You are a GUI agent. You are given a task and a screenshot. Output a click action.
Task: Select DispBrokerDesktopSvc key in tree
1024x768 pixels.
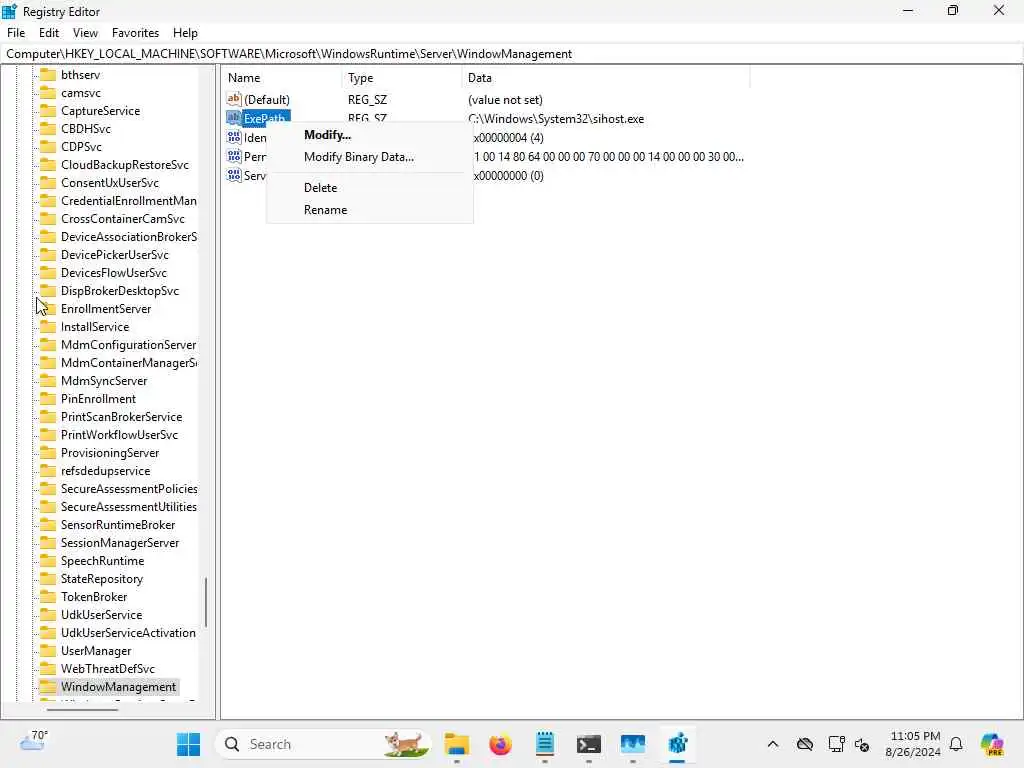tap(120, 291)
